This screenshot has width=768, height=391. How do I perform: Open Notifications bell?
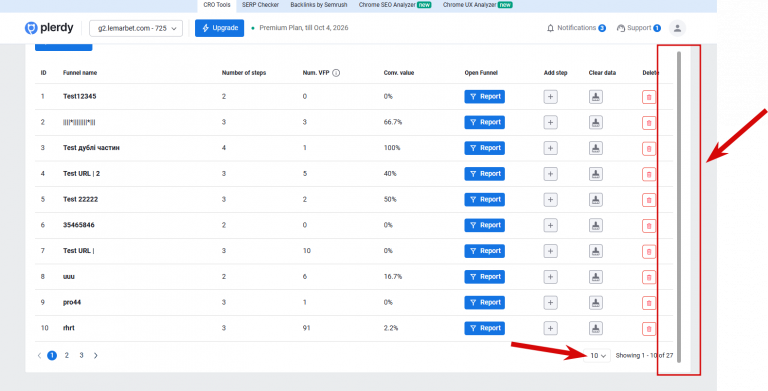pos(576,28)
